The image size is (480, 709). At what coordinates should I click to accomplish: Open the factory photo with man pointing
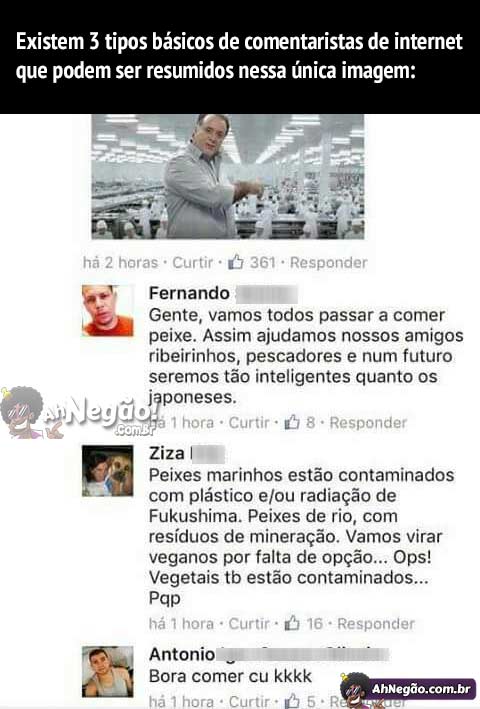[x=228, y=176]
